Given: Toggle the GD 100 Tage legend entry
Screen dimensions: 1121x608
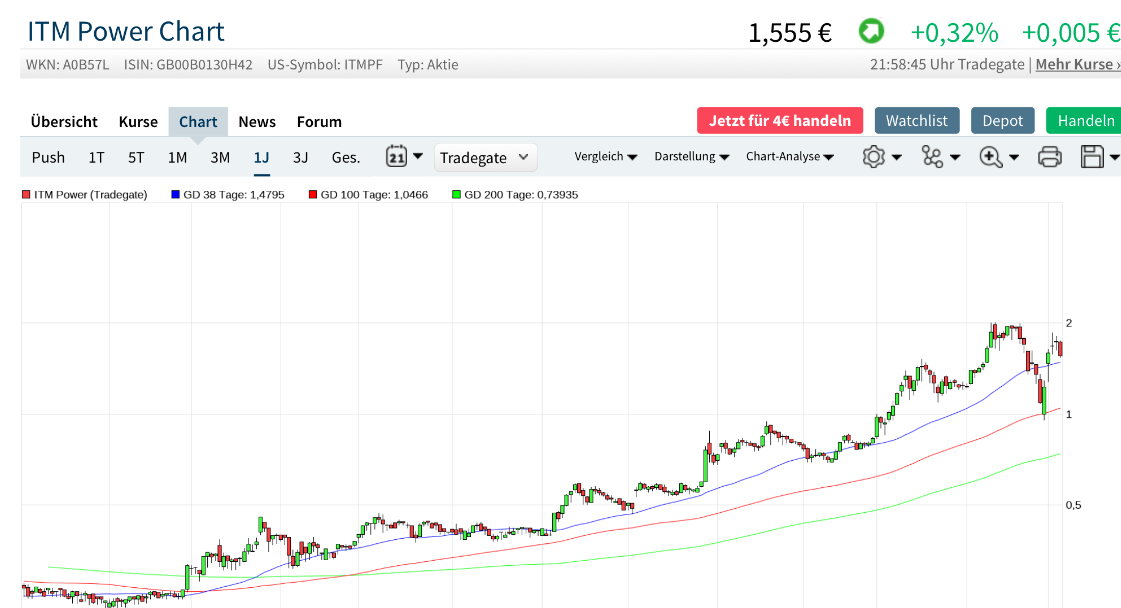Looking at the screenshot, I should coord(367,195).
